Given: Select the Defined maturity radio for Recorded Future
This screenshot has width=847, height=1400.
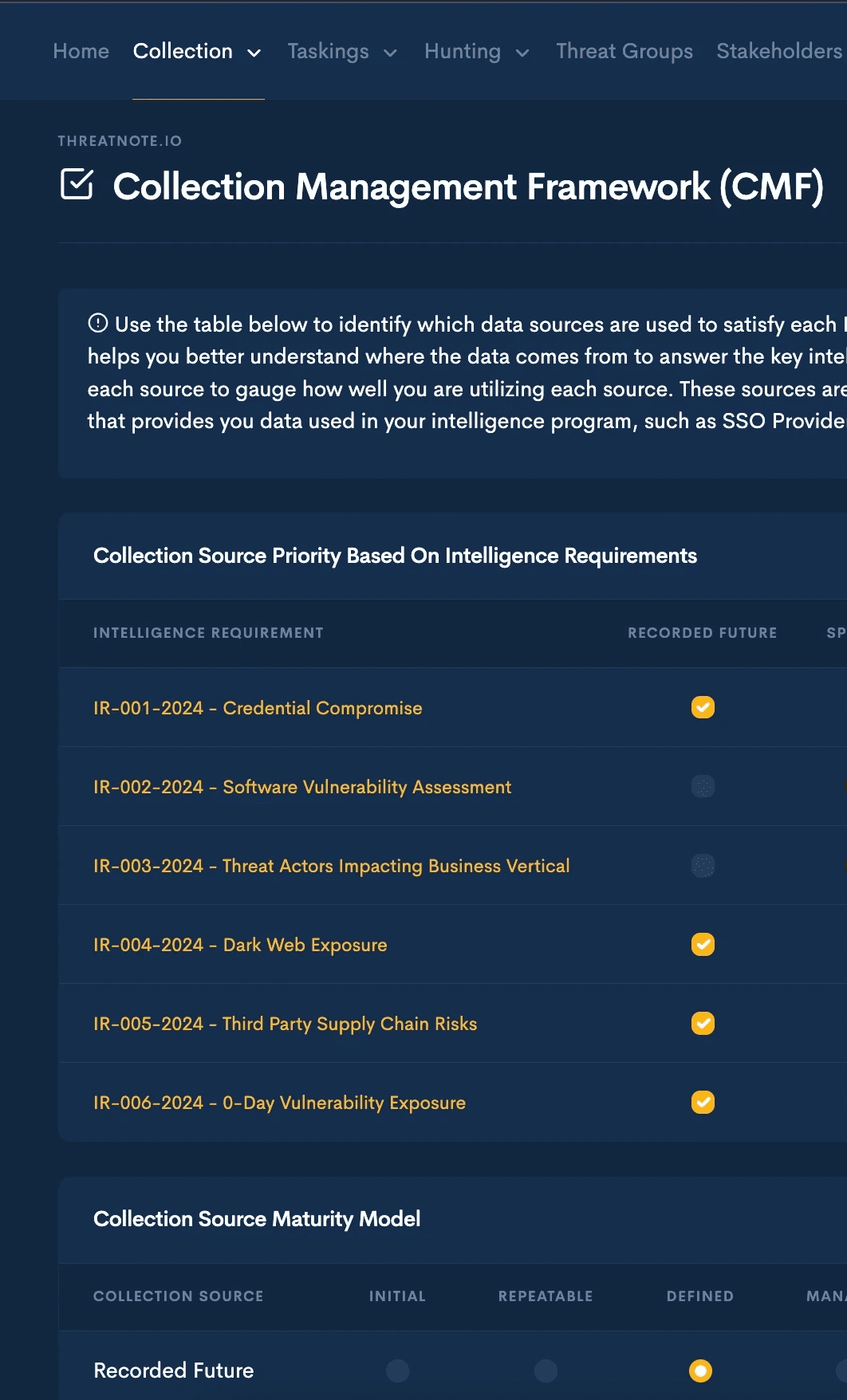Looking at the screenshot, I should click(x=700, y=1371).
